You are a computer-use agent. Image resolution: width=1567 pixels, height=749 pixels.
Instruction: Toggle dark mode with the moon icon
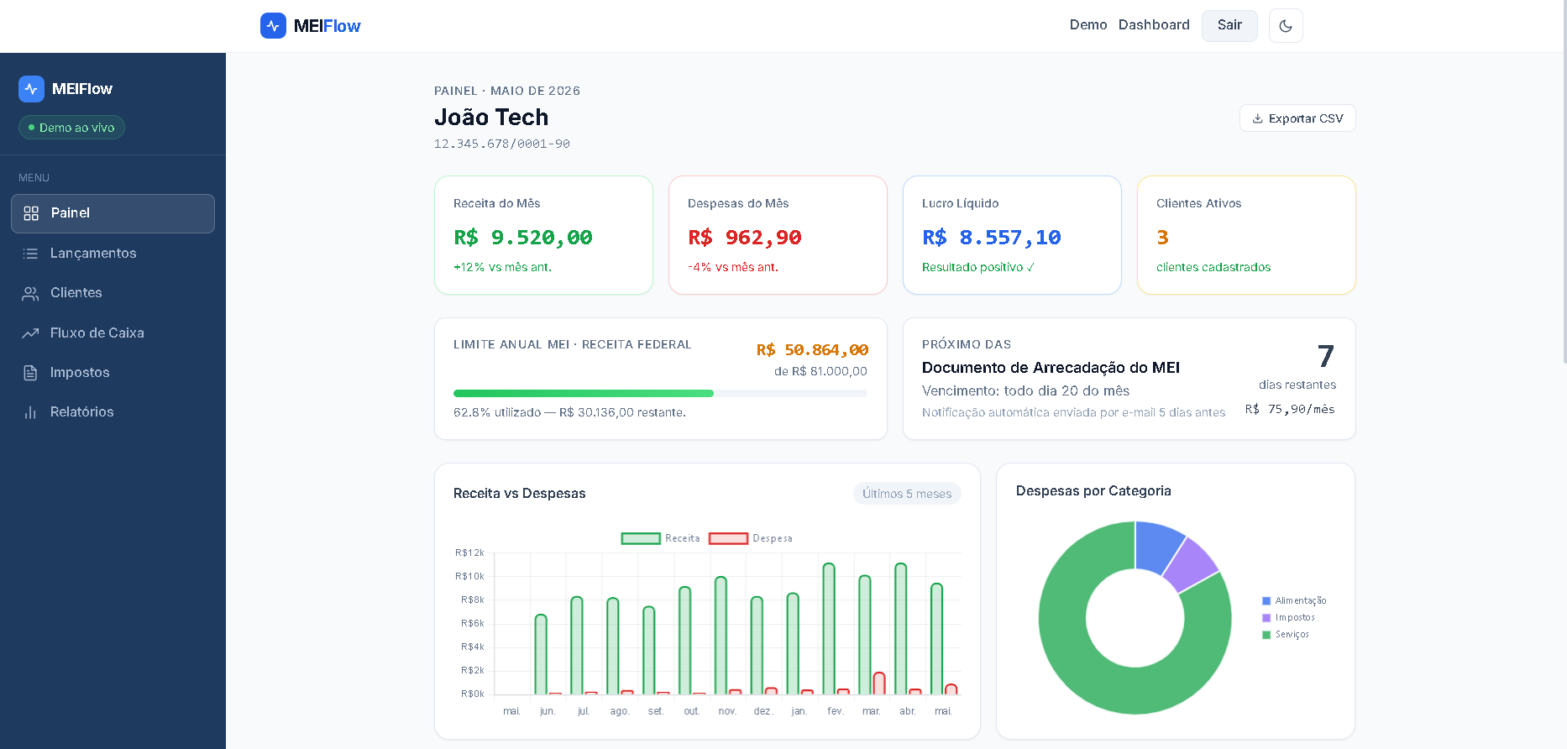pyautogui.click(x=1286, y=26)
